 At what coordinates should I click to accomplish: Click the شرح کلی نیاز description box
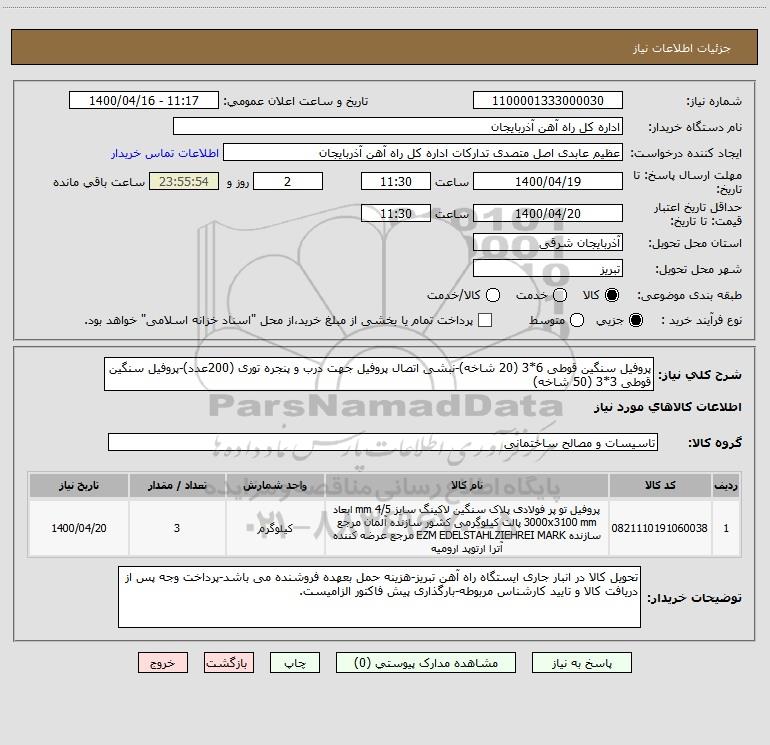[379, 374]
